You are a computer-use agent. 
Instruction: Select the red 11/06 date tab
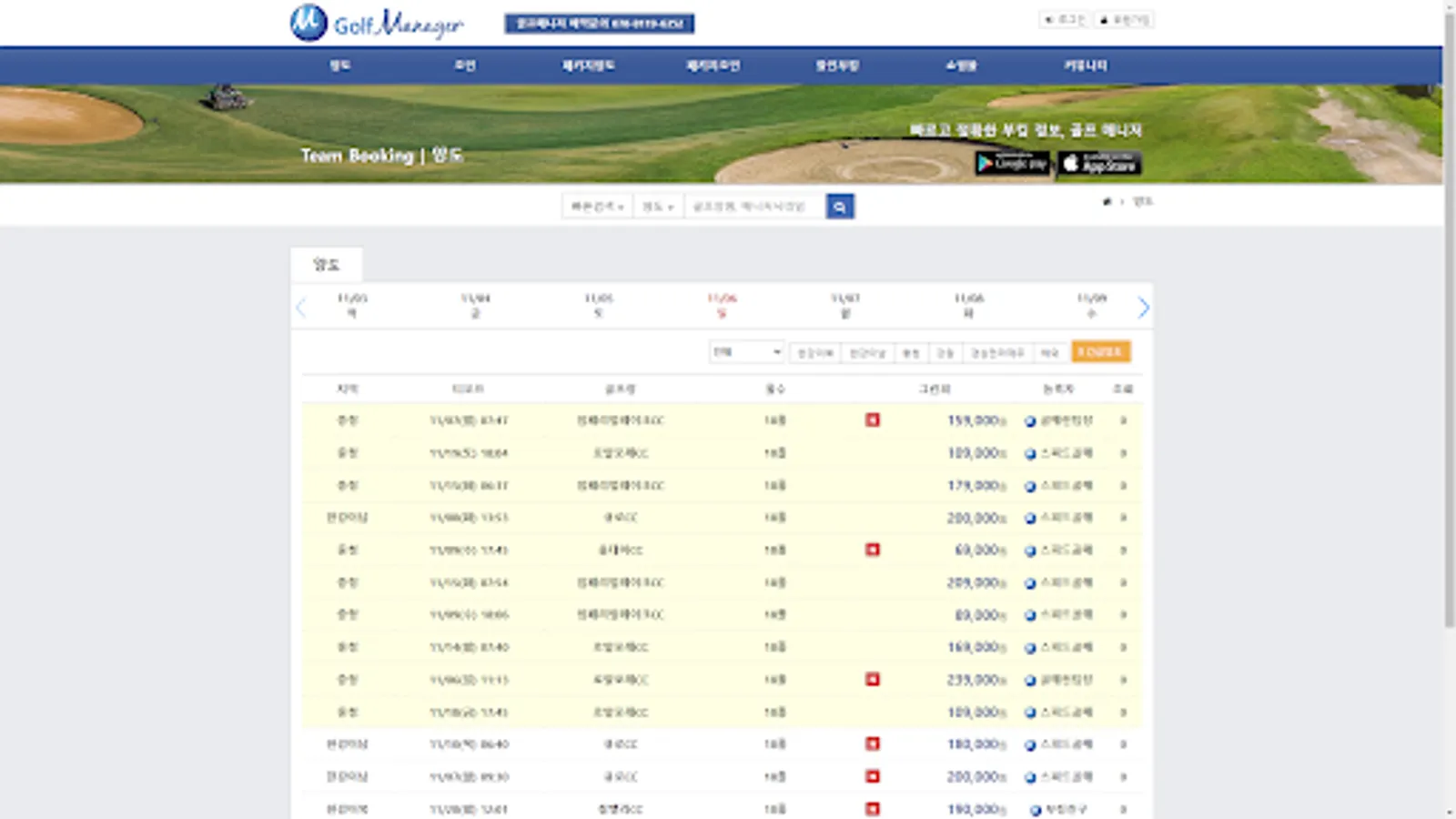tap(722, 306)
